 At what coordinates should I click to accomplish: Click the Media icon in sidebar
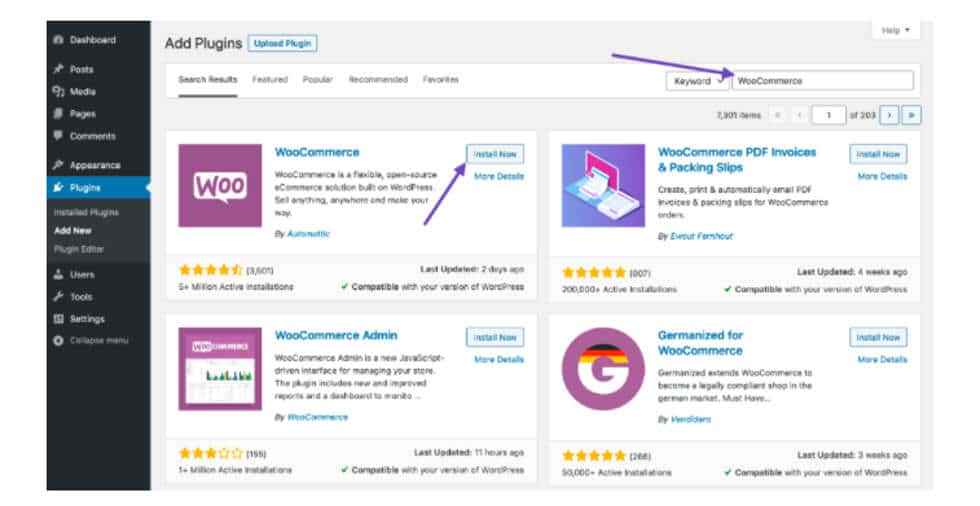58,92
